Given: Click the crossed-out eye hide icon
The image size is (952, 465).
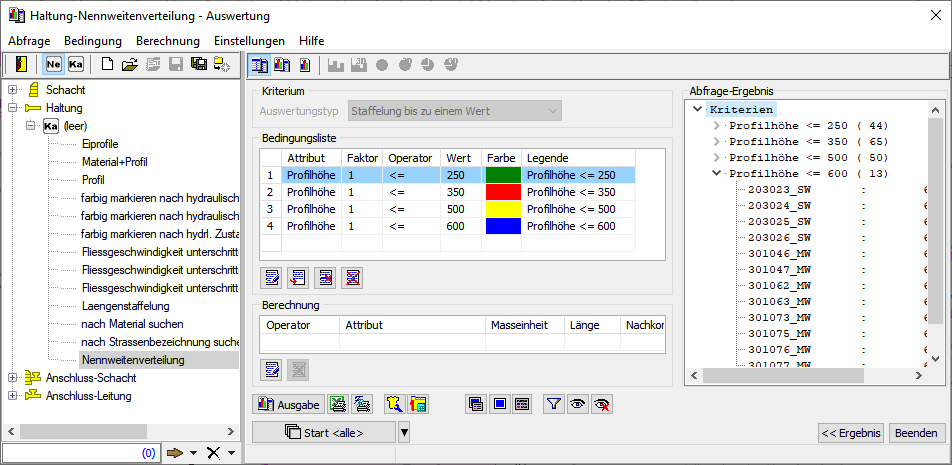Looking at the screenshot, I should [x=601, y=404].
